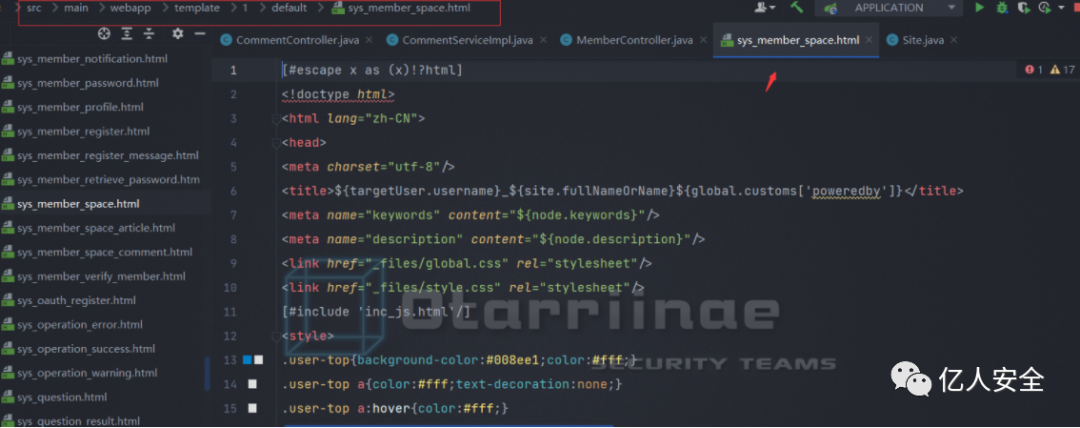Hide the project panel with minus icon
Screen dimensions: 1080x428
coord(200,34)
